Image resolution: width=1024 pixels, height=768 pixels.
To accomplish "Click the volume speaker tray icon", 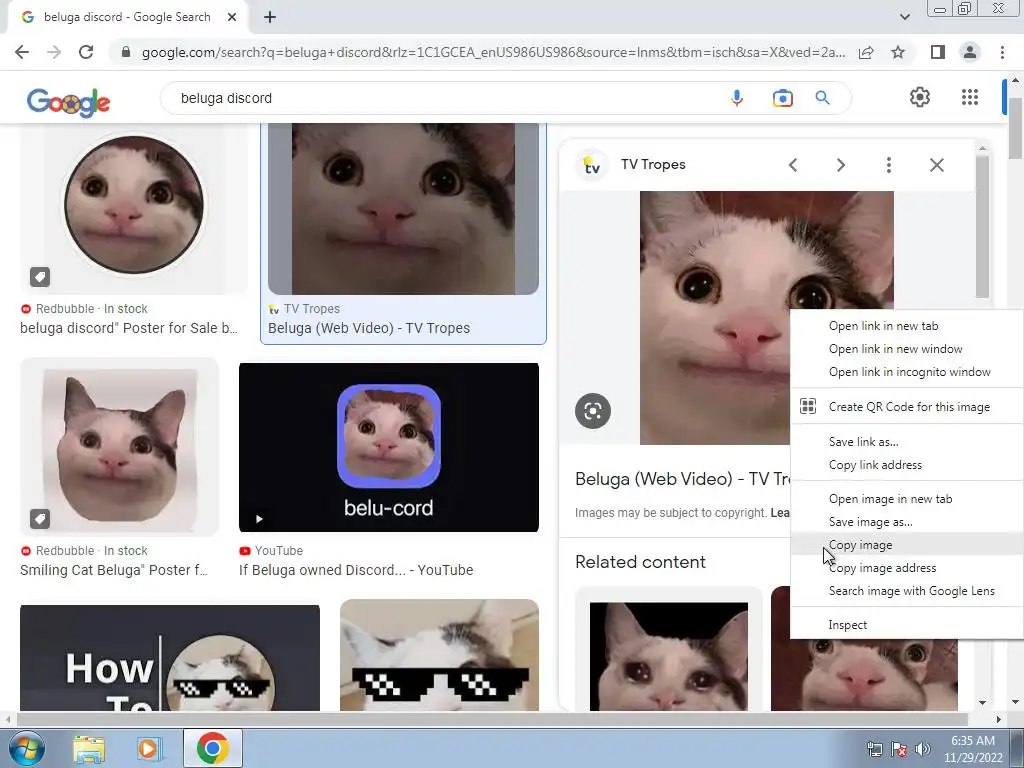I will coord(923,749).
